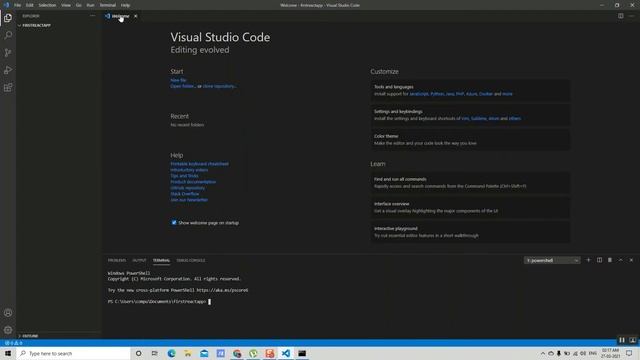
Task: Click the Windows taskbar search box
Action: coord(73,353)
